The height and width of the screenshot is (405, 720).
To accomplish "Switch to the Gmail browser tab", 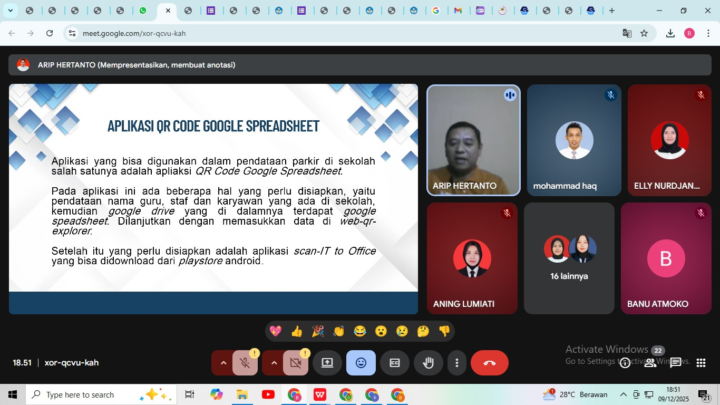I will tap(458, 10).
